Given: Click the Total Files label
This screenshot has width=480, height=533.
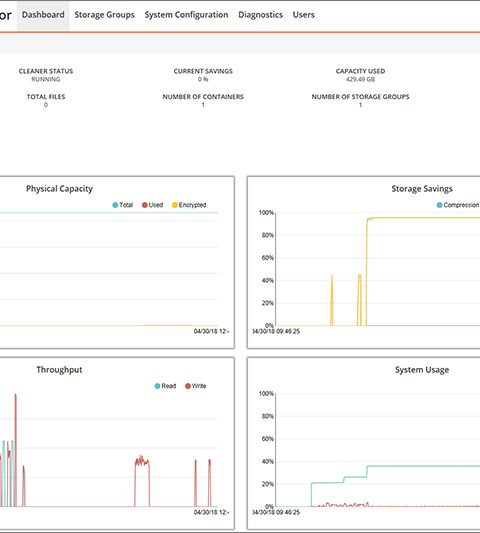Looking at the screenshot, I should pos(46,97).
